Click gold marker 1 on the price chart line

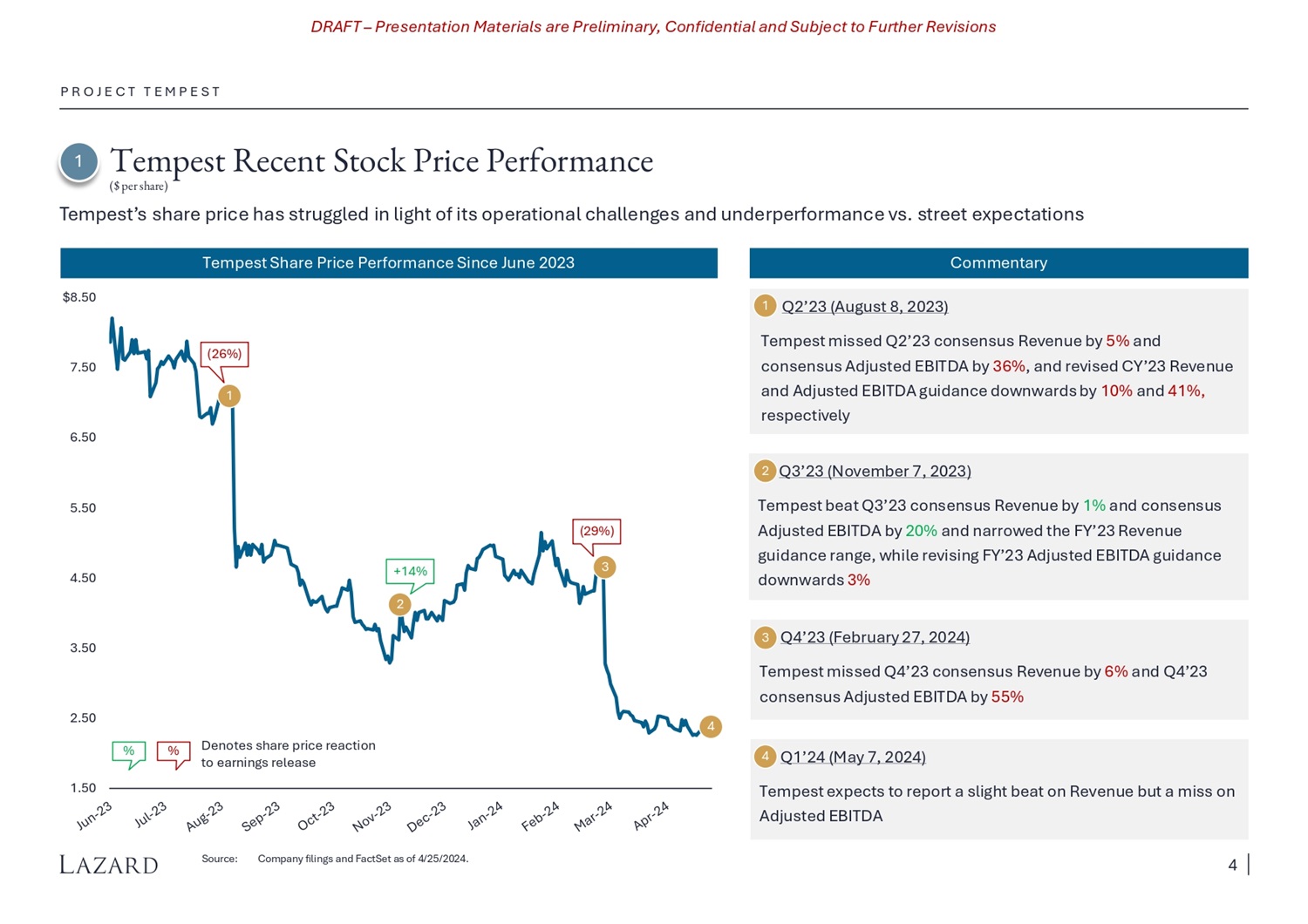[228, 396]
